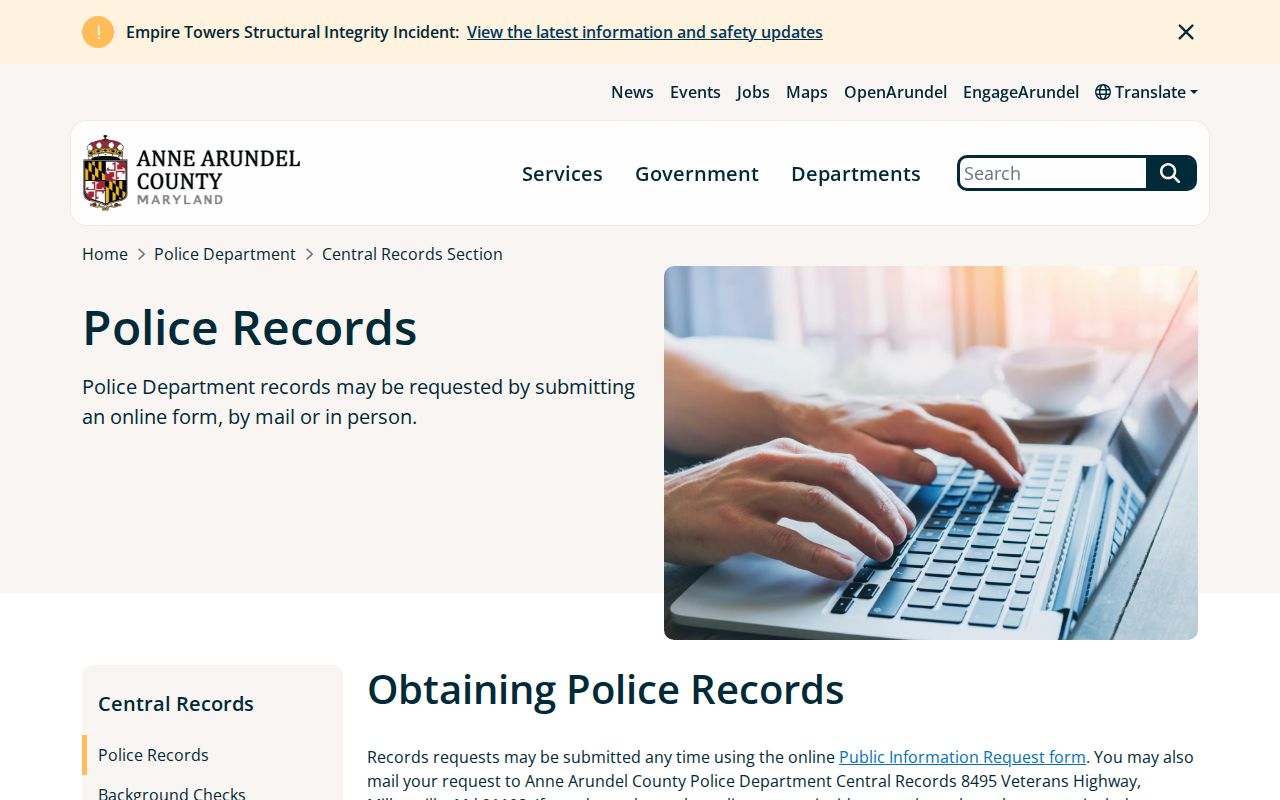Open the Government menu
Image resolution: width=1280 pixels, height=800 pixels.
[697, 174]
